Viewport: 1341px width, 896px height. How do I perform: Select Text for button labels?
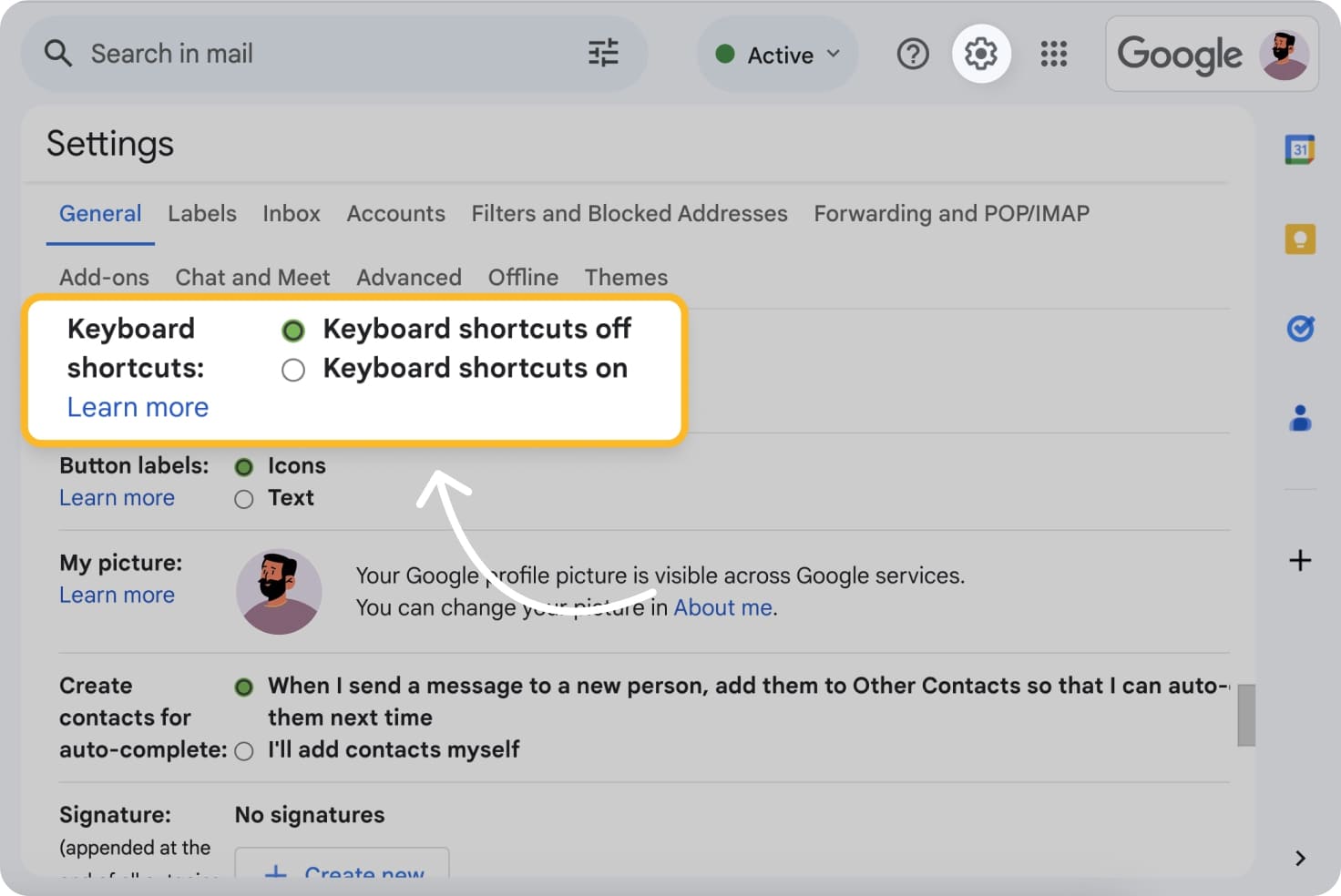pos(243,499)
